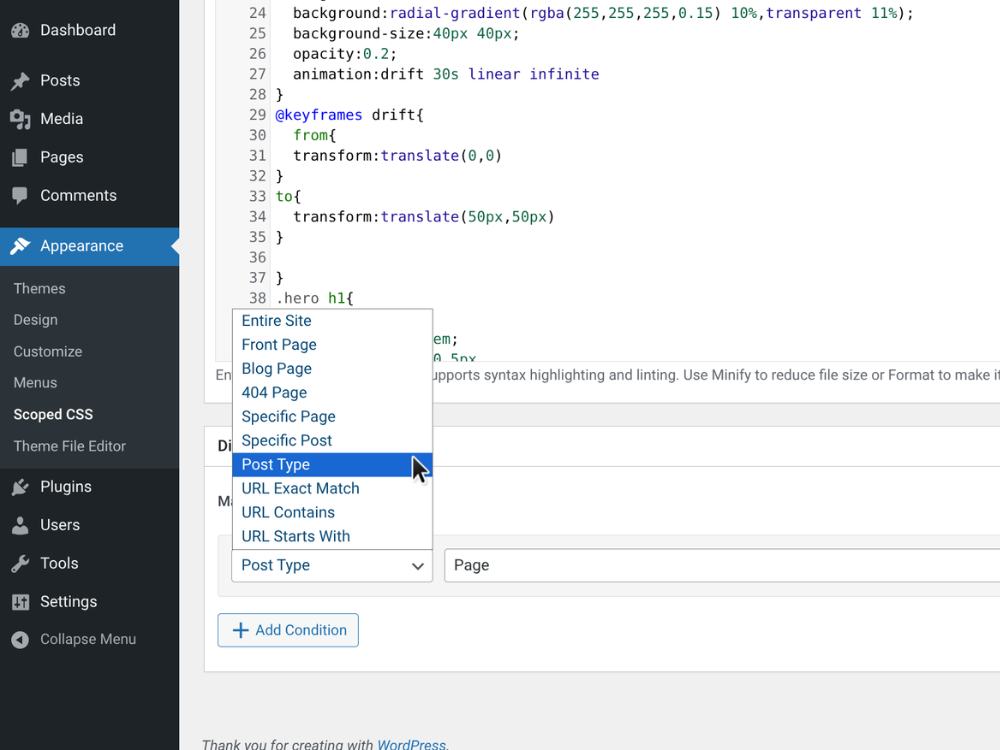Image resolution: width=1000 pixels, height=750 pixels.
Task: Open the Settings menu label
Action: tap(68, 601)
